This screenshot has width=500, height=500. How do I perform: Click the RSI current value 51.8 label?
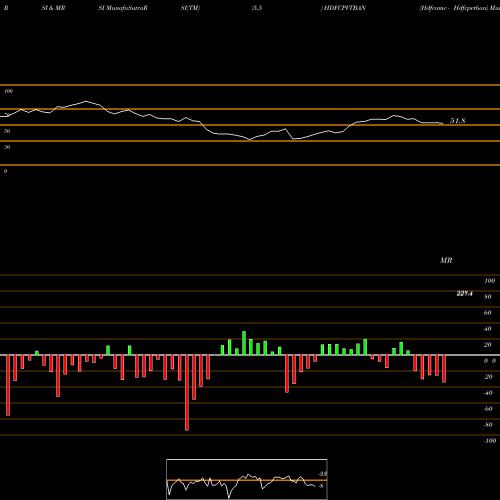pos(457,121)
